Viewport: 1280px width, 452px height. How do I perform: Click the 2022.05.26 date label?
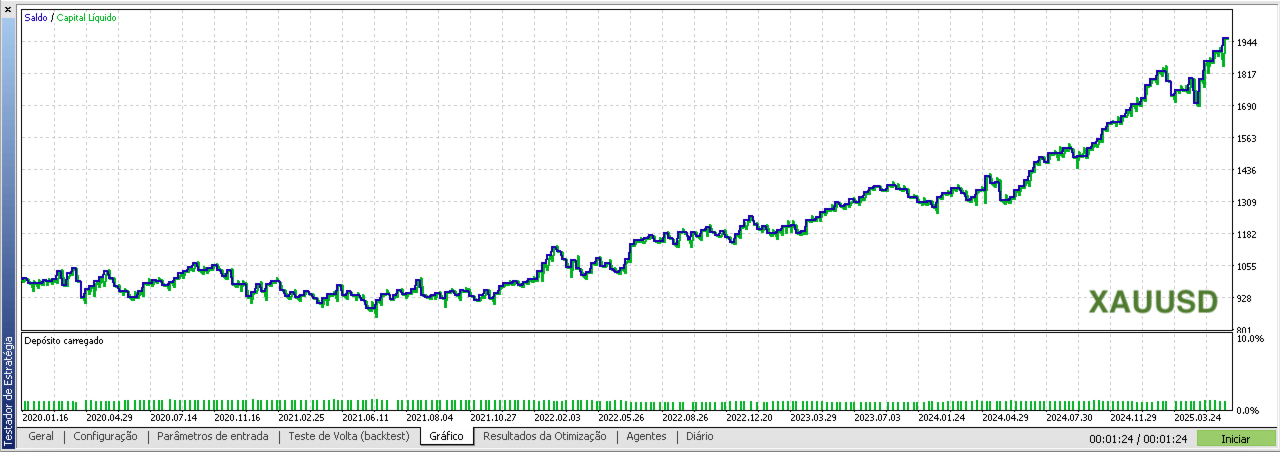click(x=622, y=418)
